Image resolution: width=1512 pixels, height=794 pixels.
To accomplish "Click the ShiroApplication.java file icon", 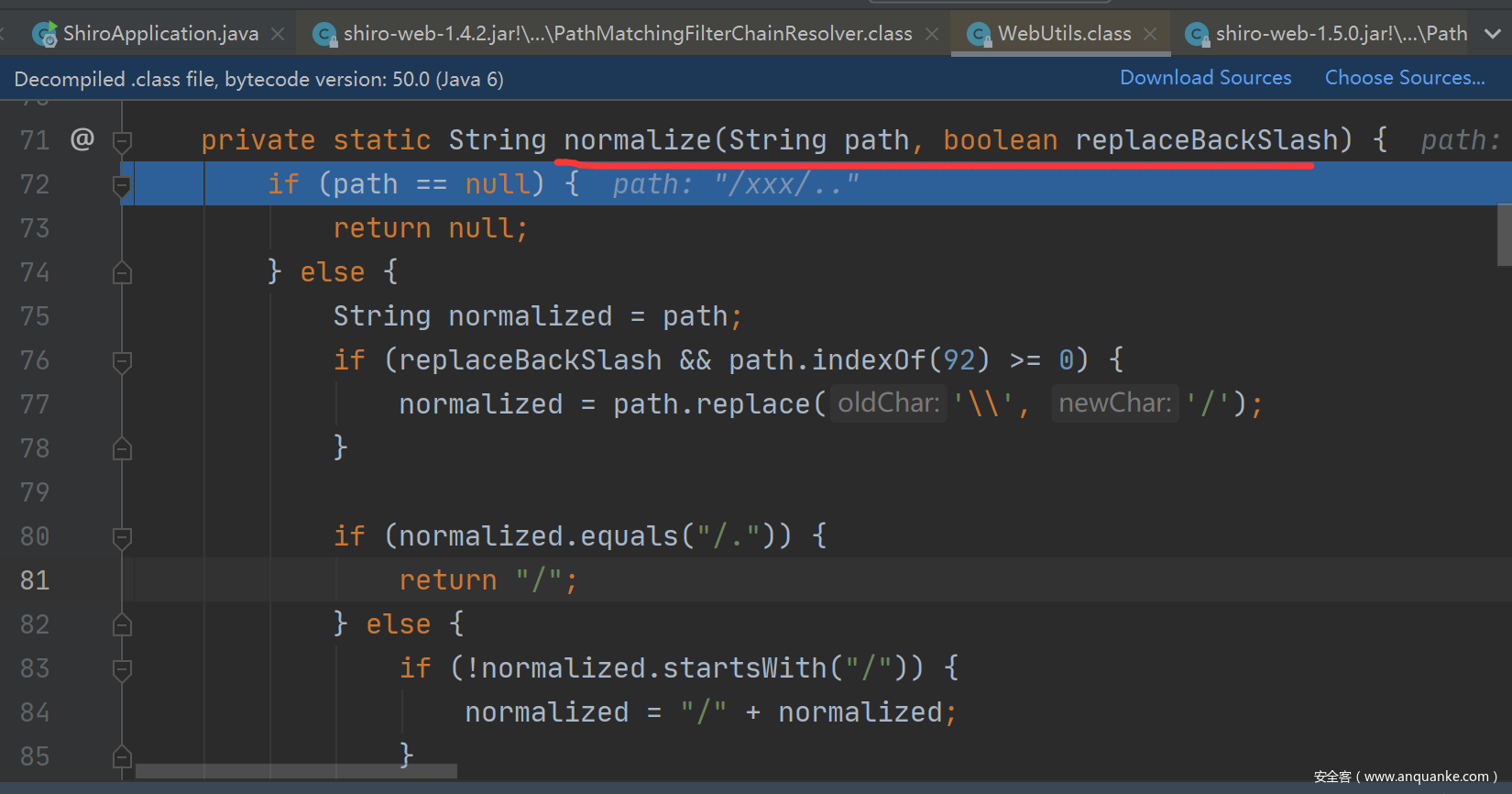I will 44,35.
